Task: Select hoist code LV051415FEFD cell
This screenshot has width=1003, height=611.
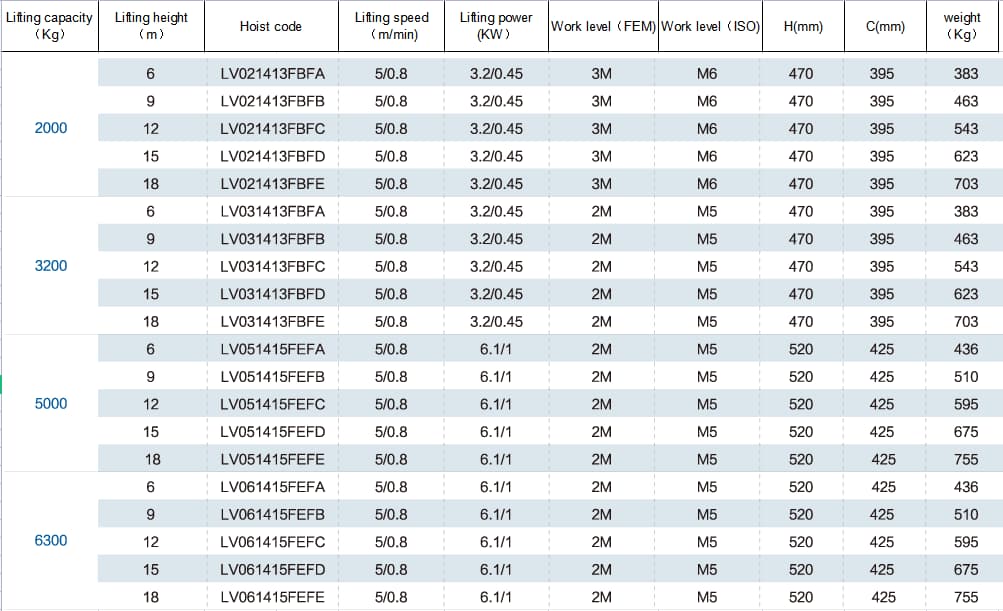Action: pos(272,432)
